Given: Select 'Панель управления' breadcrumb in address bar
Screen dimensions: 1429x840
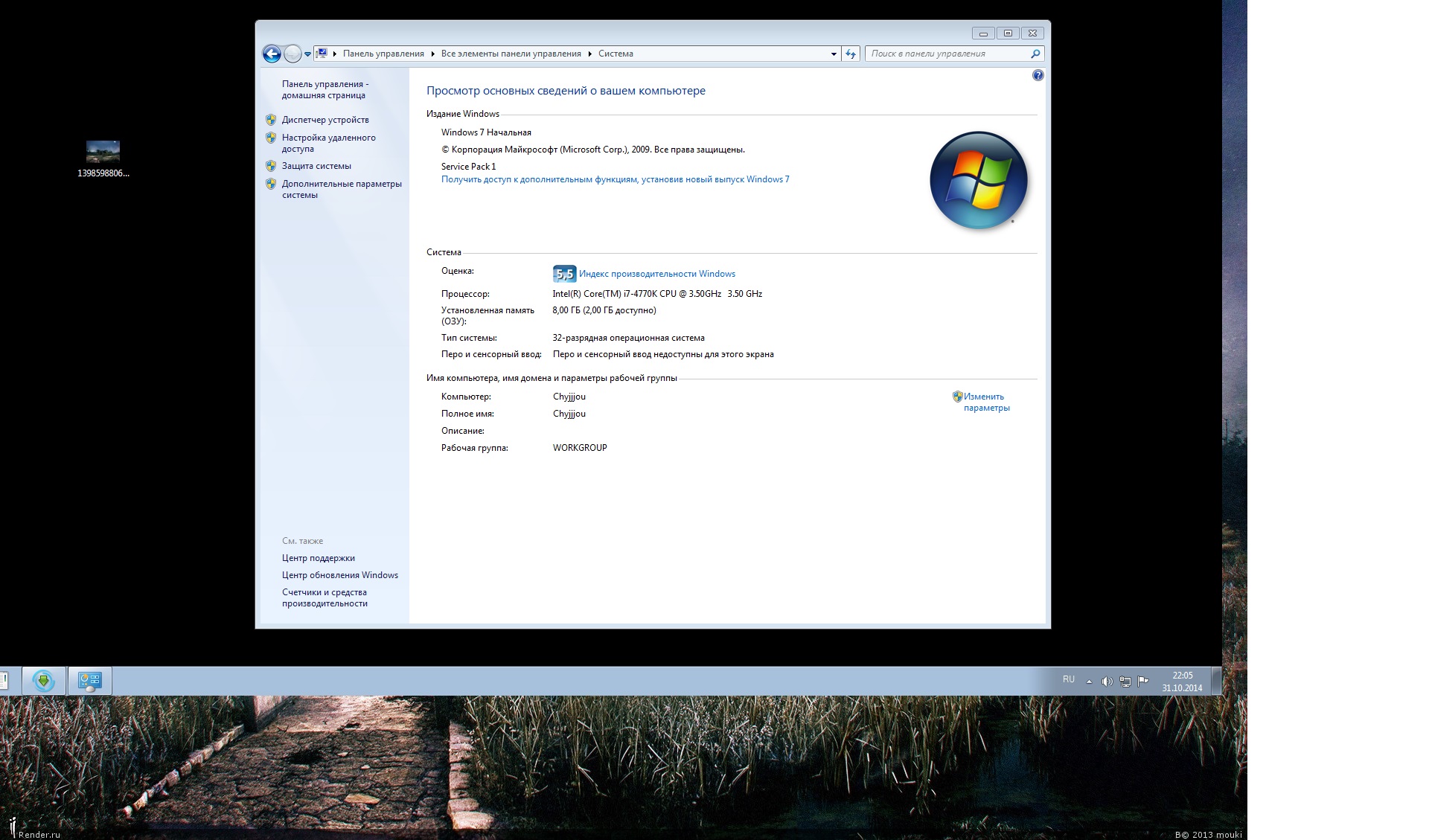Looking at the screenshot, I should (x=383, y=54).
